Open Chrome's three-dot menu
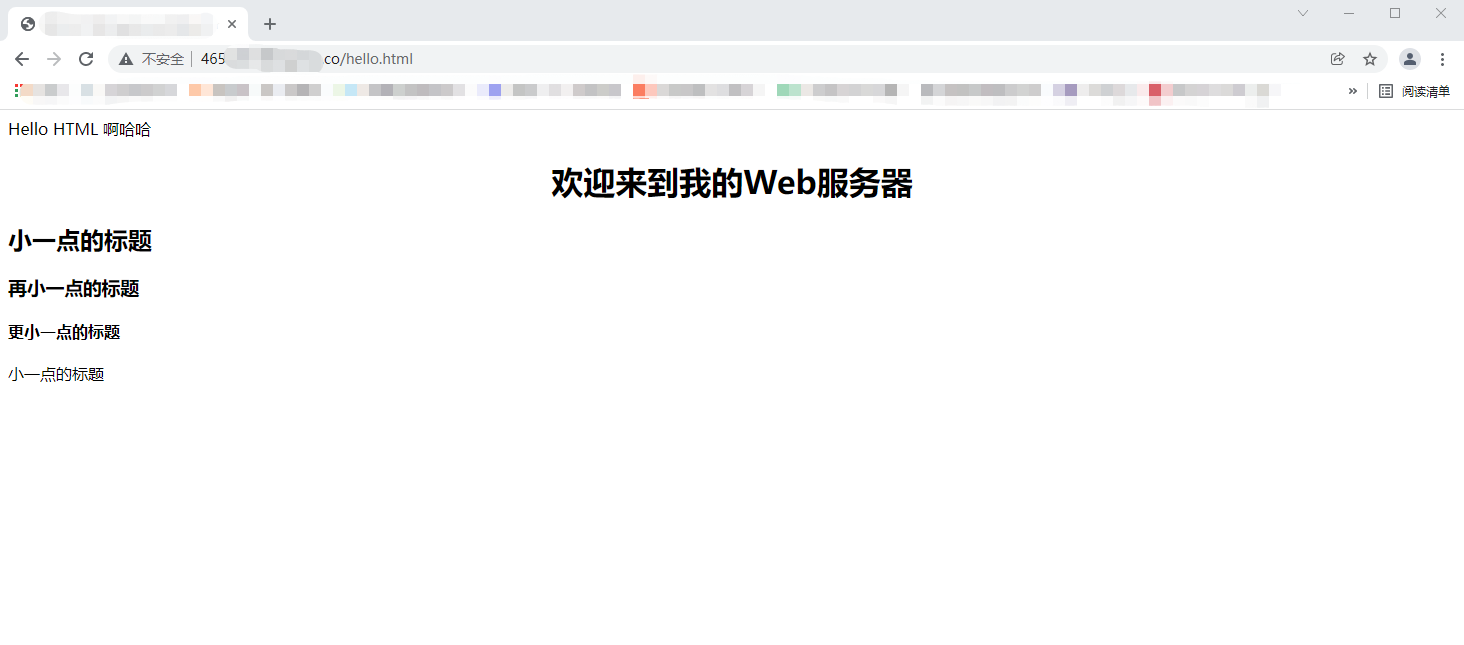1464x645 pixels. pos(1442,59)
